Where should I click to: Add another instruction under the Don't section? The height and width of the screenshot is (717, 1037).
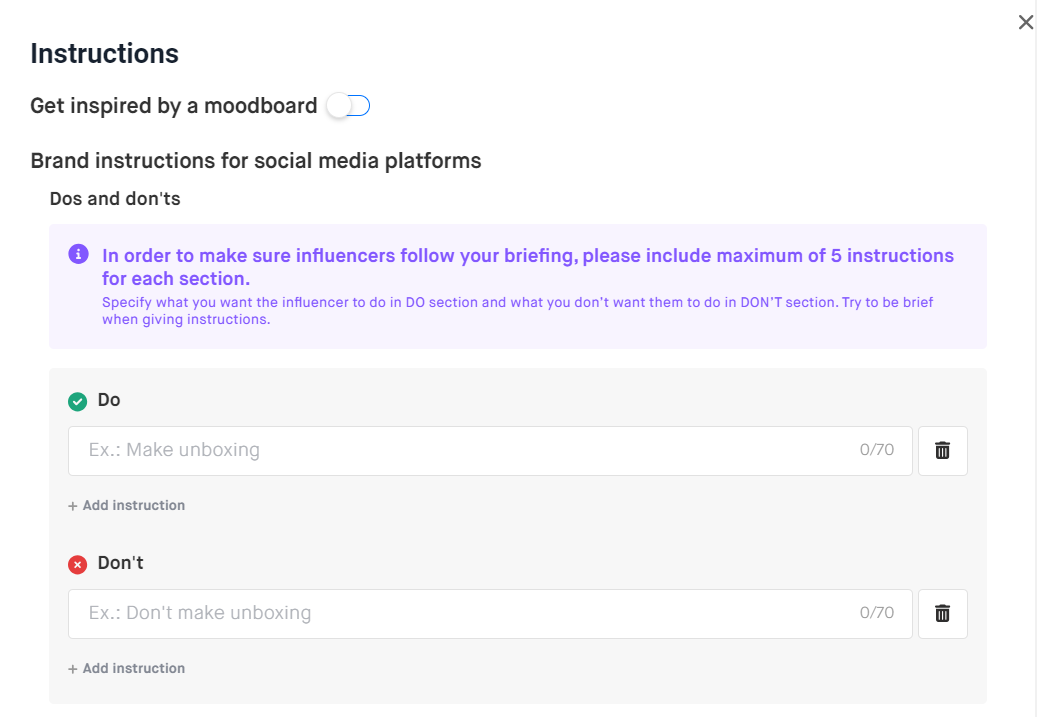pos(127,669)
